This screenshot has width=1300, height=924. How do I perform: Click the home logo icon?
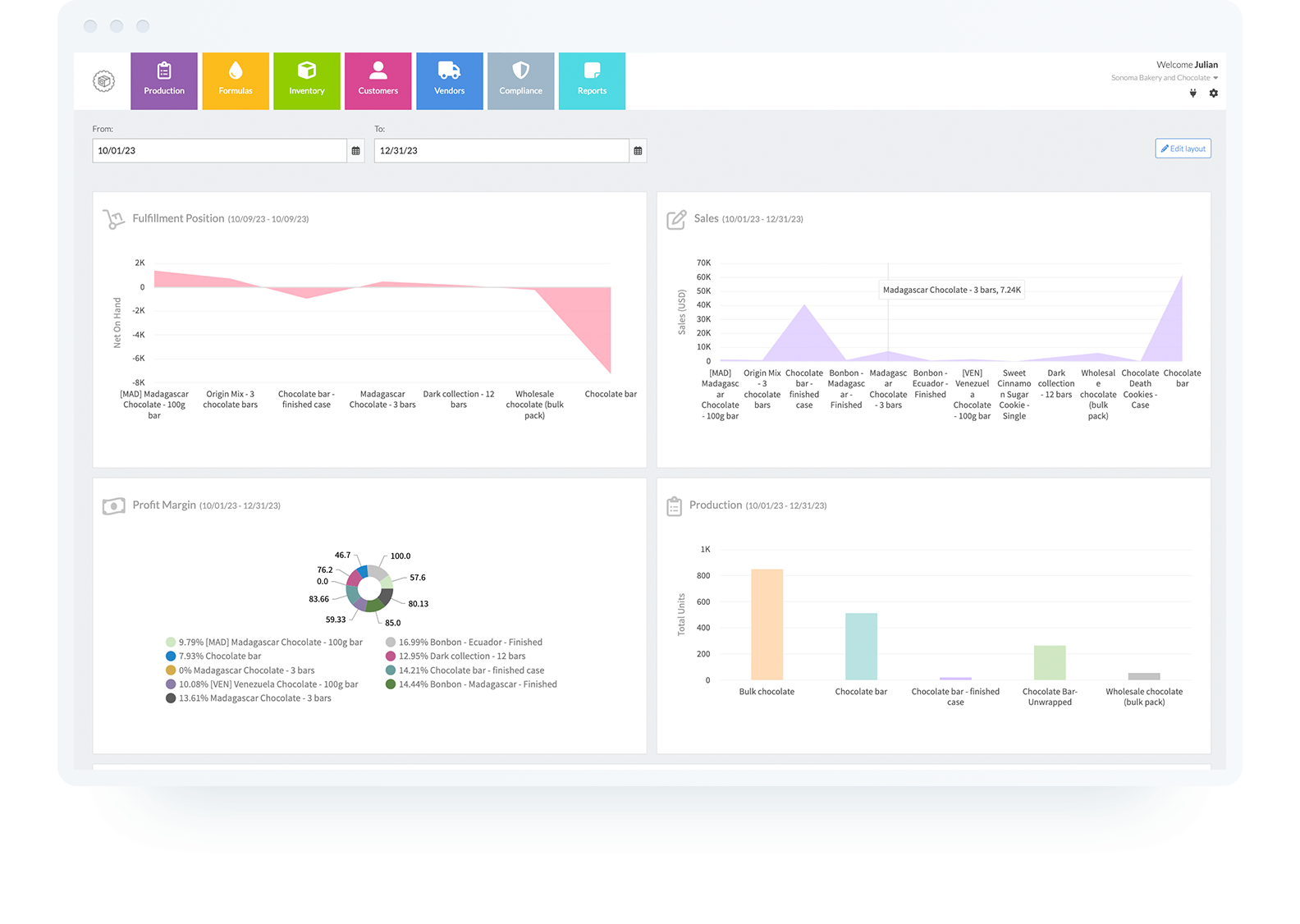[103, 81]
